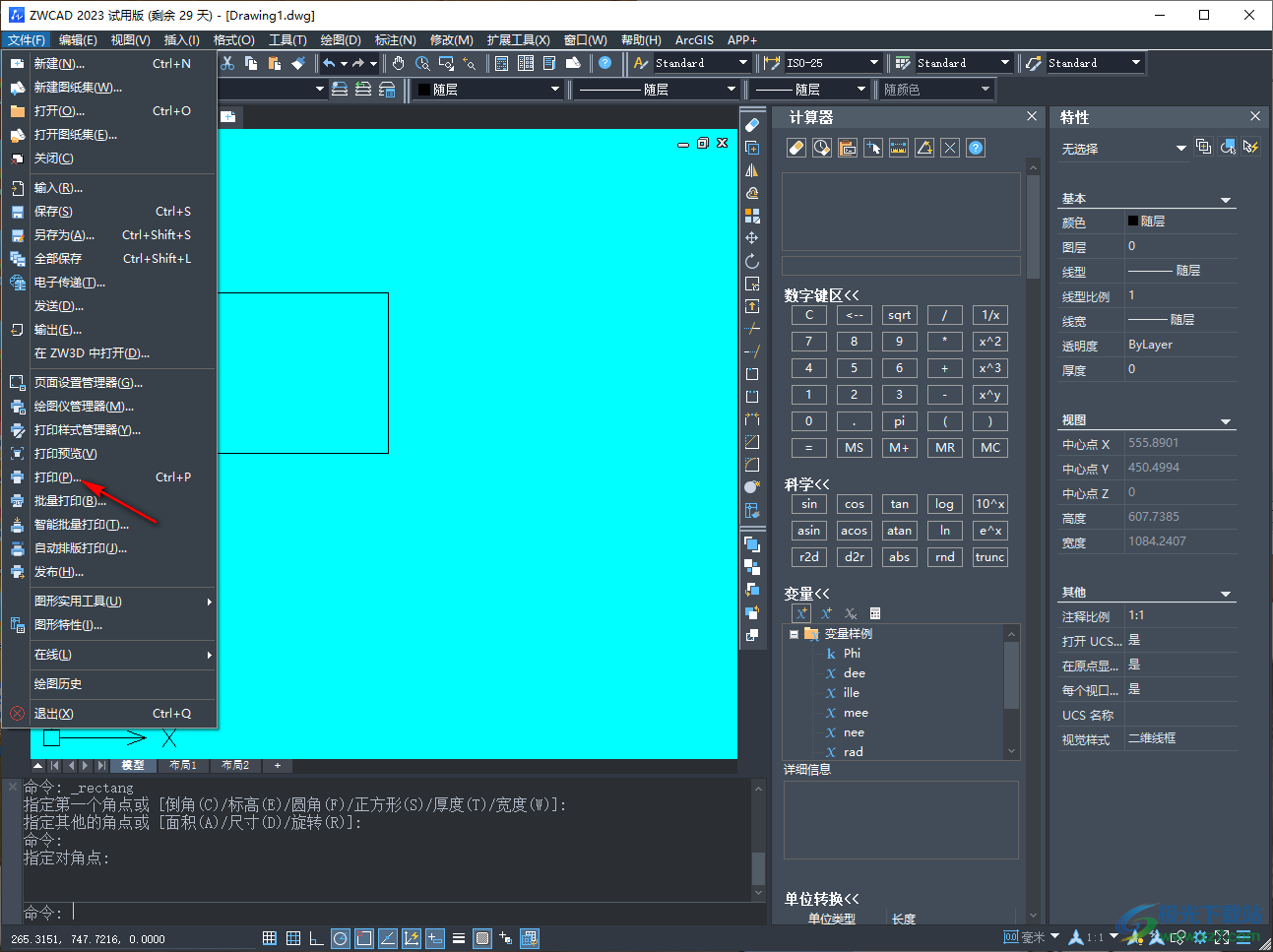The width and height of the screenshot is (1273, 952).
Task: Collapse the 视图 section in Properties
Action: [1226, 421]
